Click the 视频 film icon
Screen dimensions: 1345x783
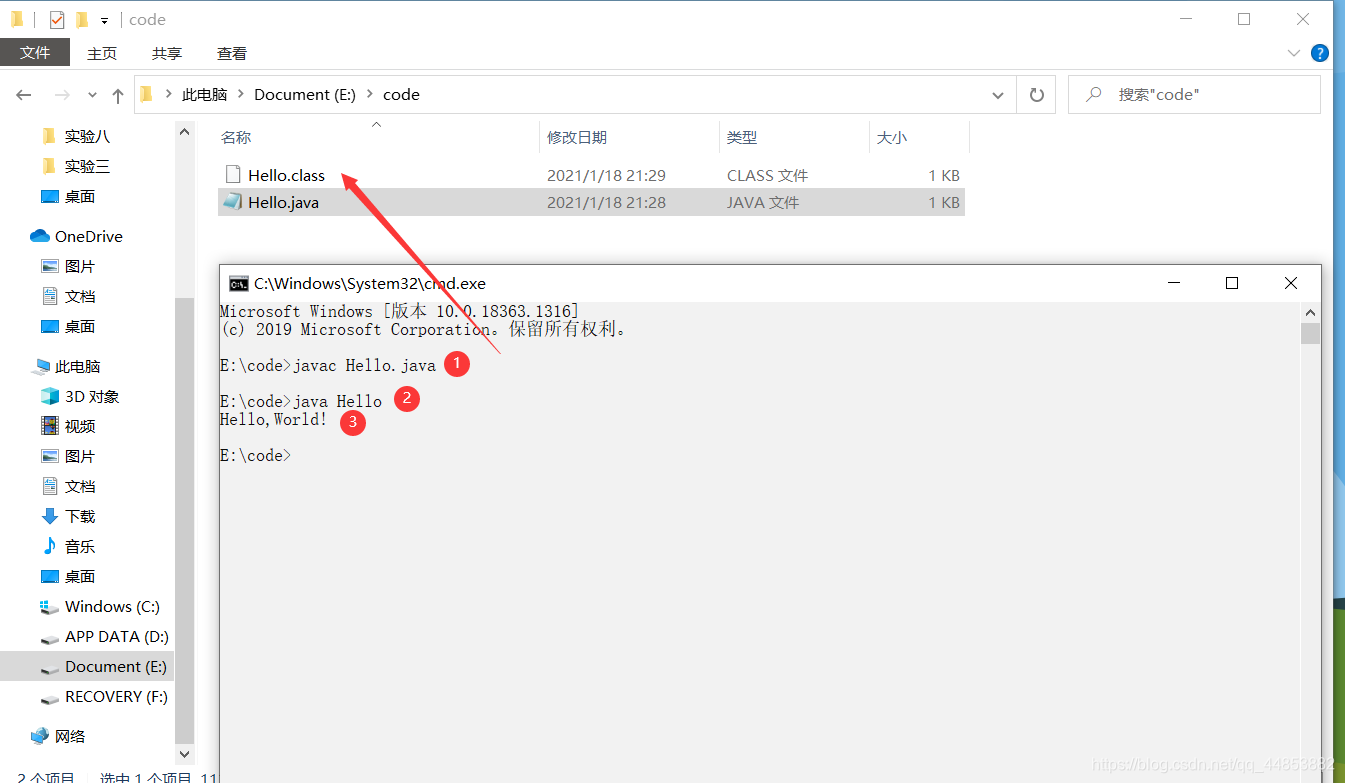pyautogui.click(x=50, y=426)
